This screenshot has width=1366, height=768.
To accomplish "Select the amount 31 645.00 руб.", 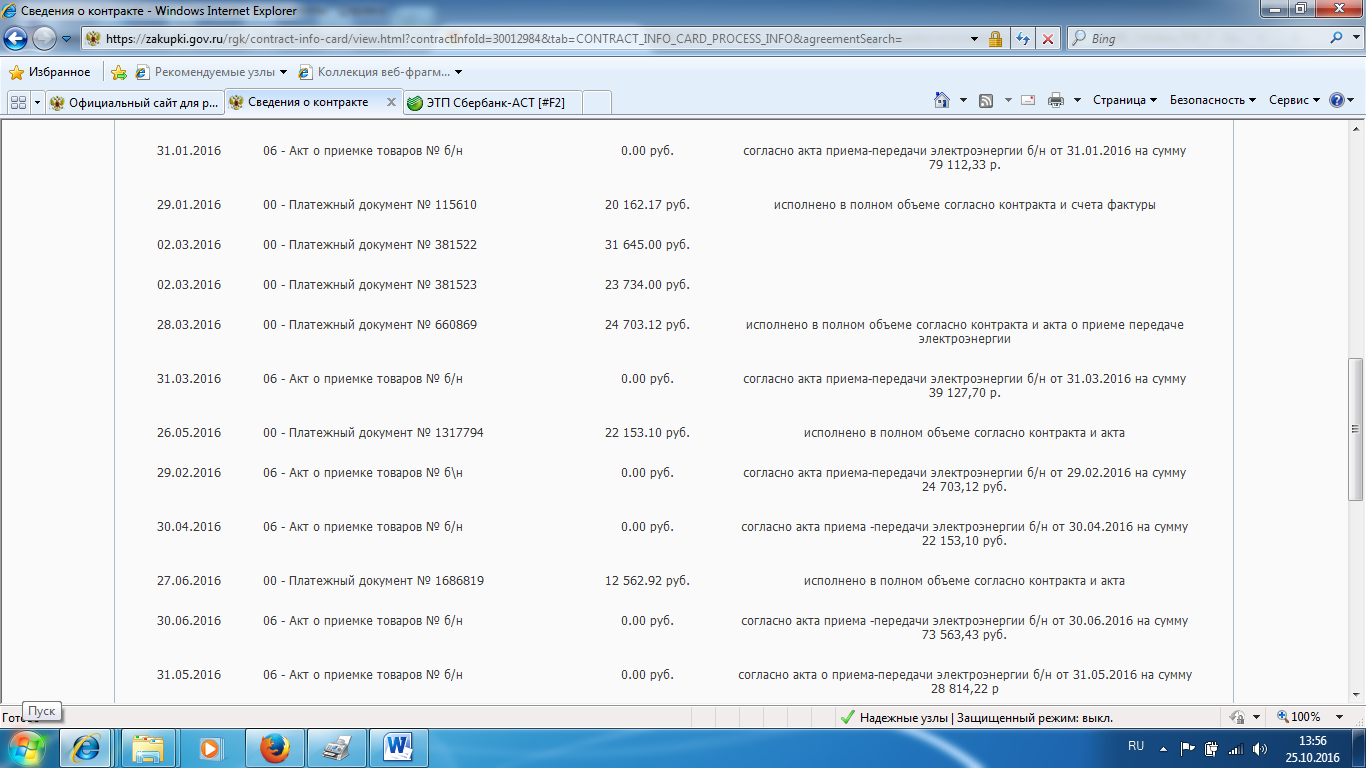I will point(647,245).
